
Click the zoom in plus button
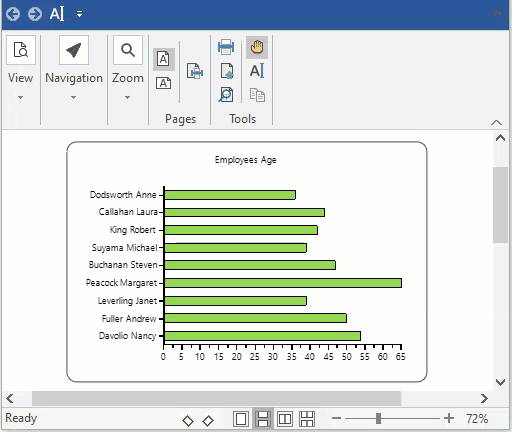coord(449,418)
